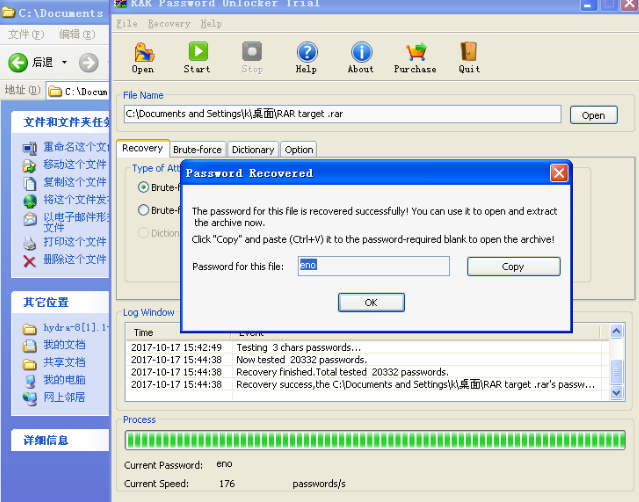
Task: Select the 'Recovery success' log row
Action: [364, 384]
